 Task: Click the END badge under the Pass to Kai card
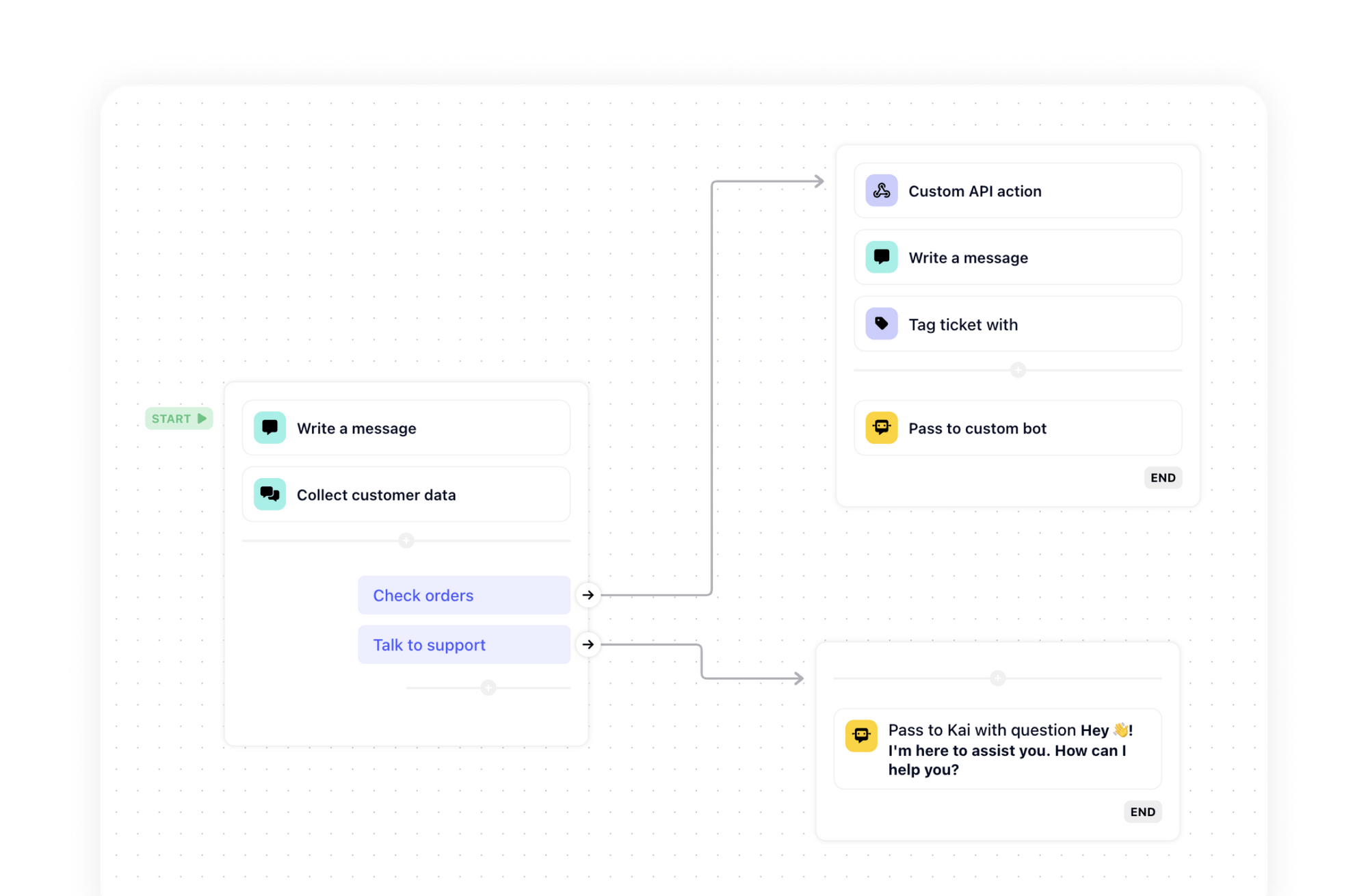click(1142, 812)
